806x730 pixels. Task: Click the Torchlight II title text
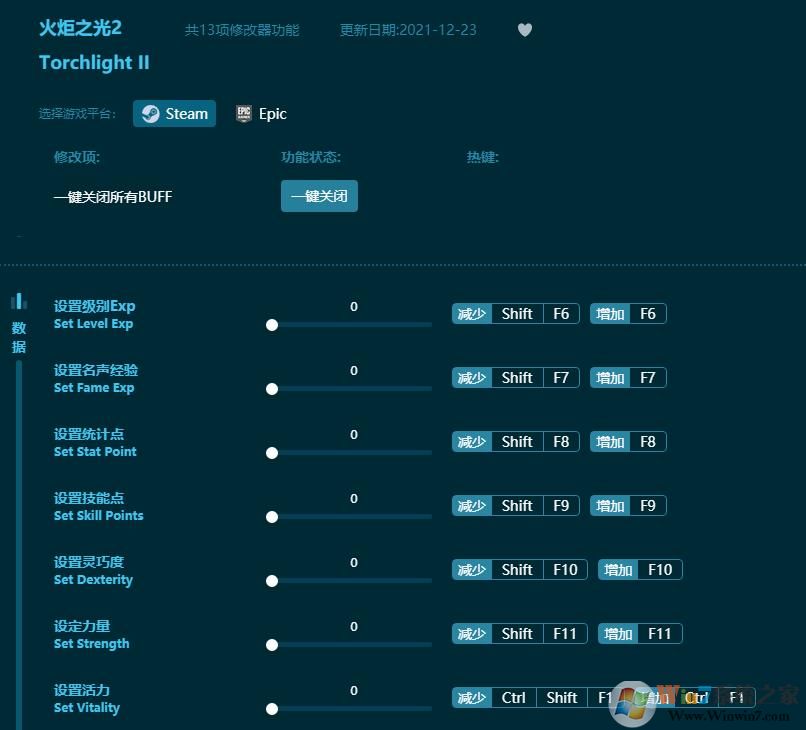94,63
